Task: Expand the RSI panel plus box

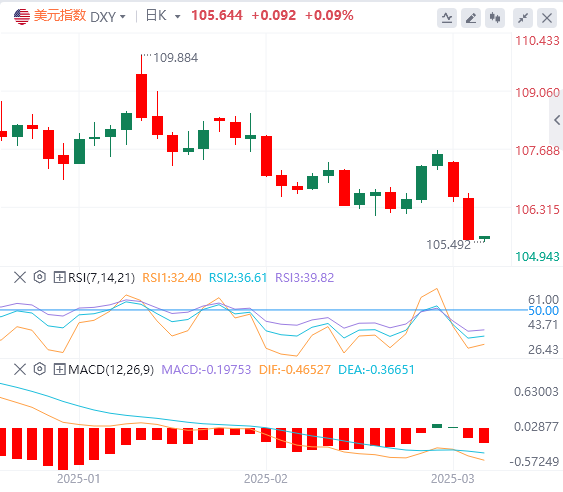Action: click(x=59, y=277)
